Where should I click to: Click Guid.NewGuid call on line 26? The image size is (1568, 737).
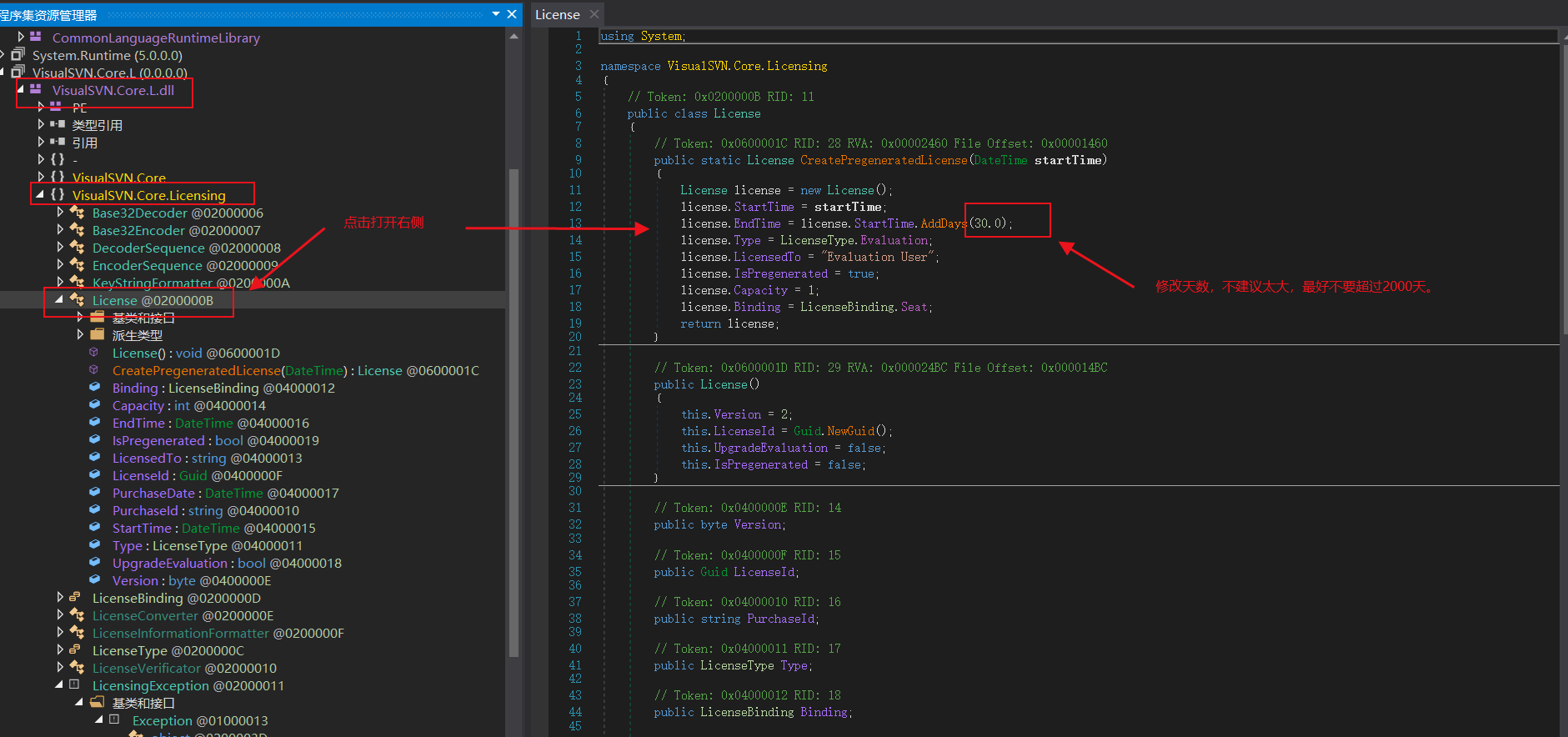click(x=834, y=431)
